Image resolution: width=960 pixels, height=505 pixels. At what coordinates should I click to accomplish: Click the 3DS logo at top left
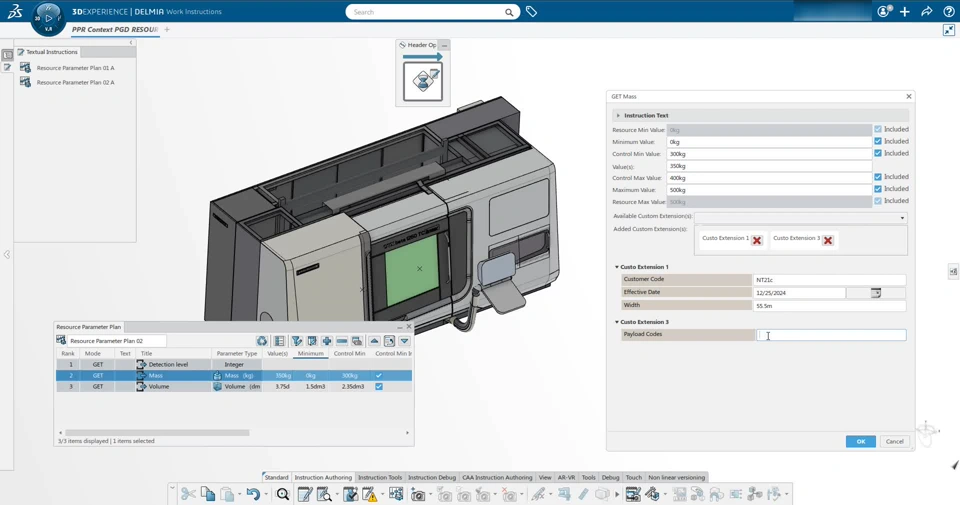pyautogui.click(x=15, y=11)
